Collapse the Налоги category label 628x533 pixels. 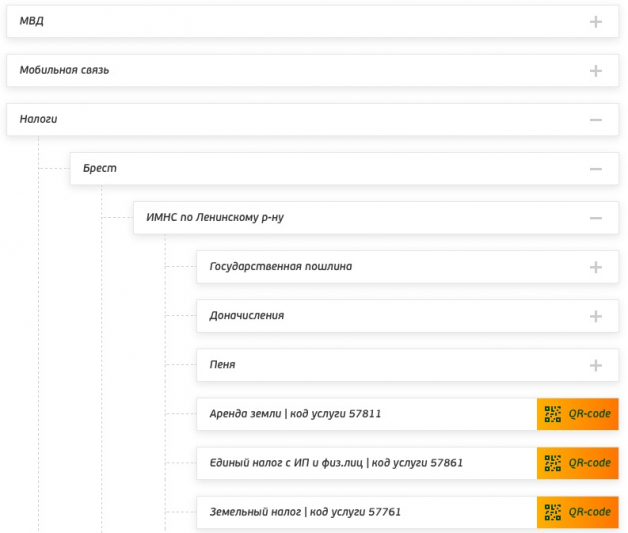tap(39, 119)
